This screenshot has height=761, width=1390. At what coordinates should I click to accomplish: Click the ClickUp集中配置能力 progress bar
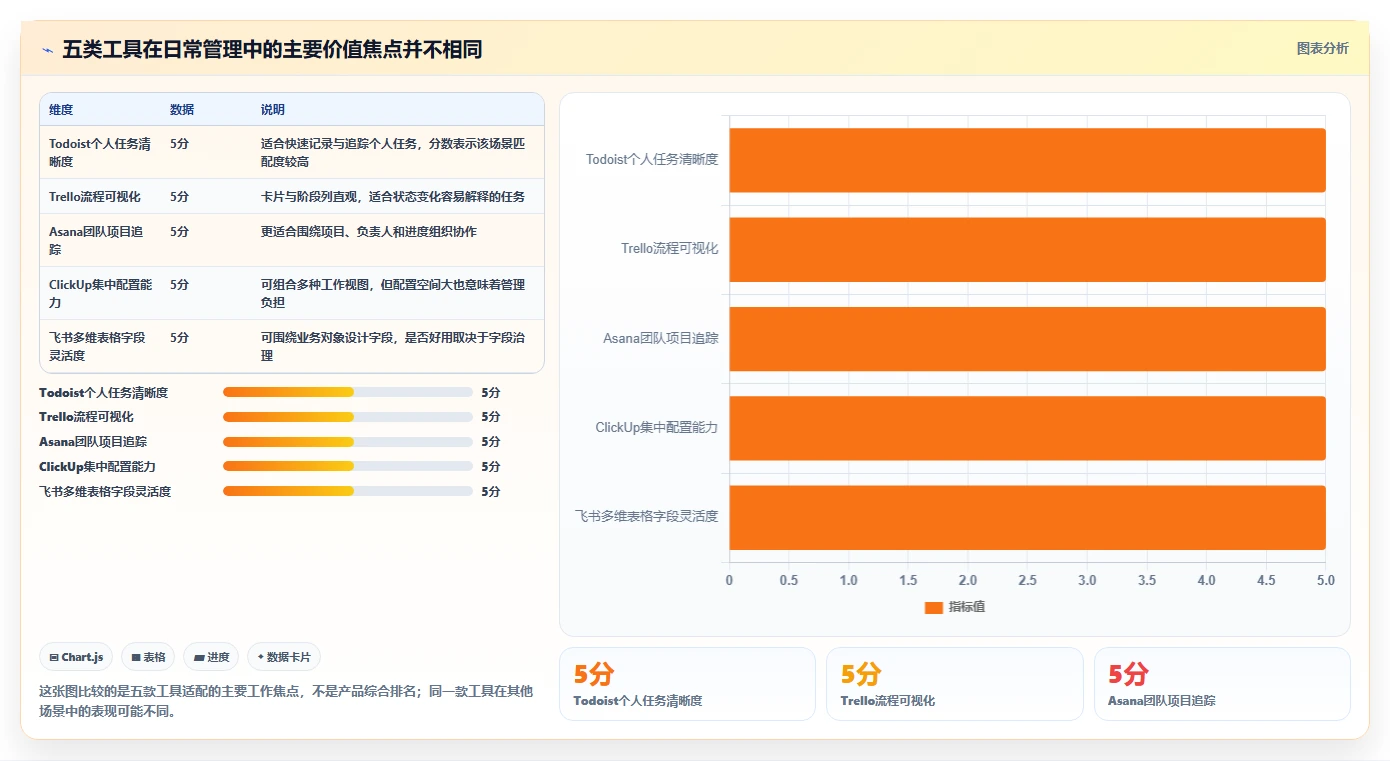[348, 466]
